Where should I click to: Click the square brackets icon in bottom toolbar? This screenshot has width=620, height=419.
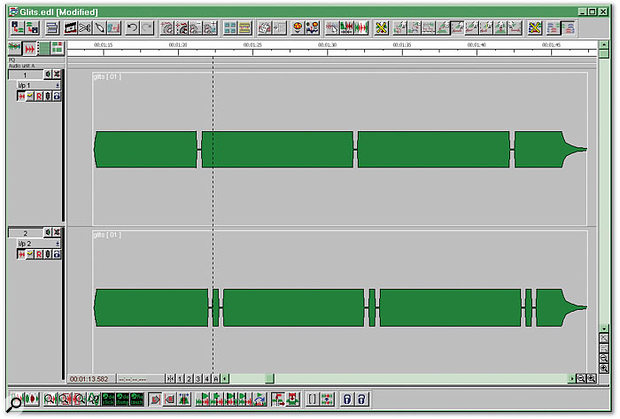click(312, 399)
